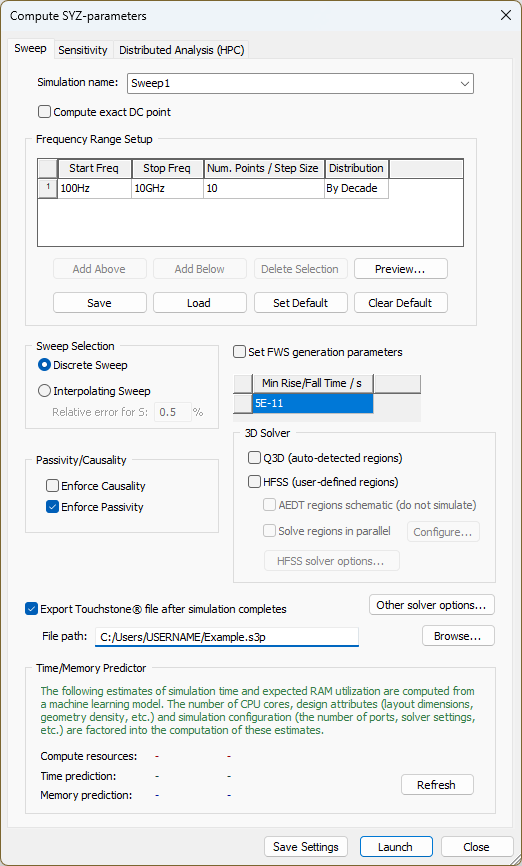Click the Start Freq column header
The height and width of the screenshot is (866, 522).
tap(94, 168)
